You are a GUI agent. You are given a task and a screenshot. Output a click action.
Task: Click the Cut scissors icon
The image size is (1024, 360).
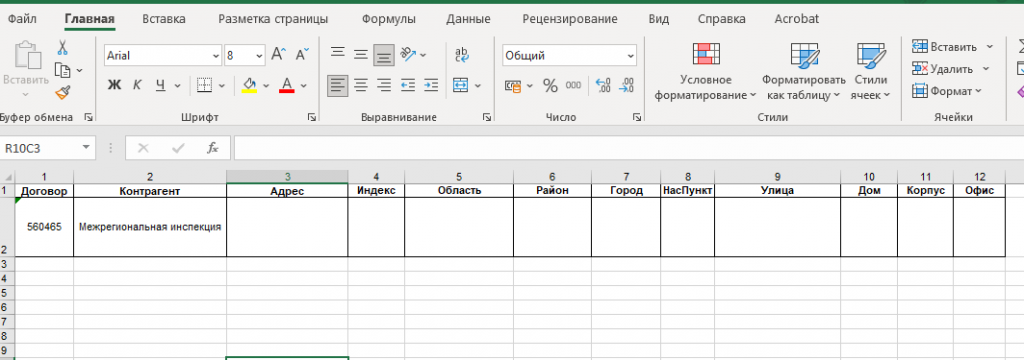pyautogui.click(x=63, y=47)
